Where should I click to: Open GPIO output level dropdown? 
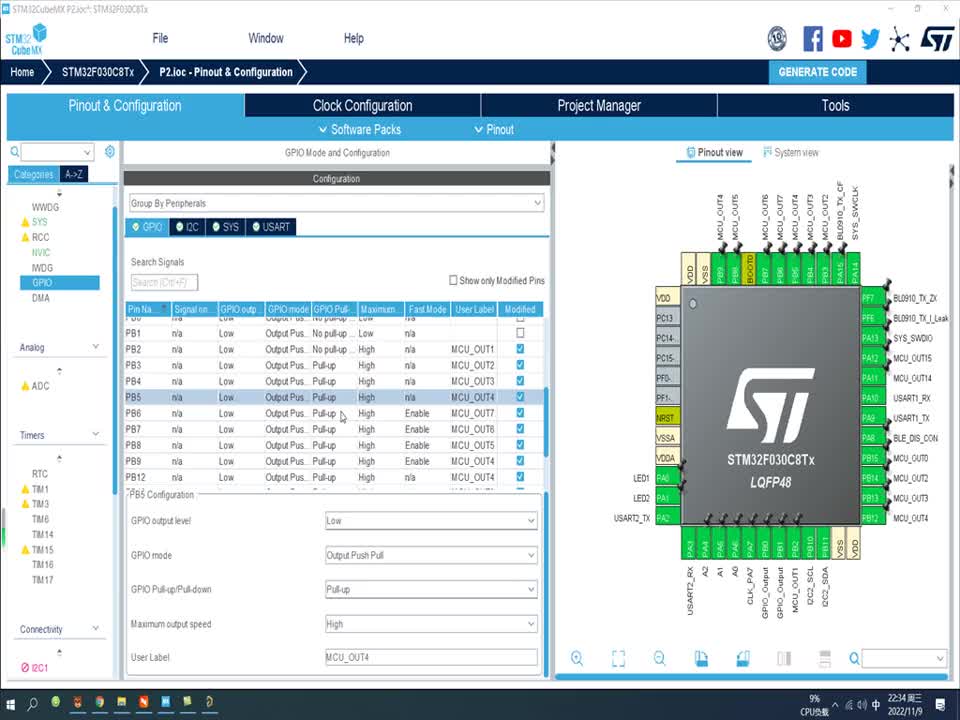[431, 520]
